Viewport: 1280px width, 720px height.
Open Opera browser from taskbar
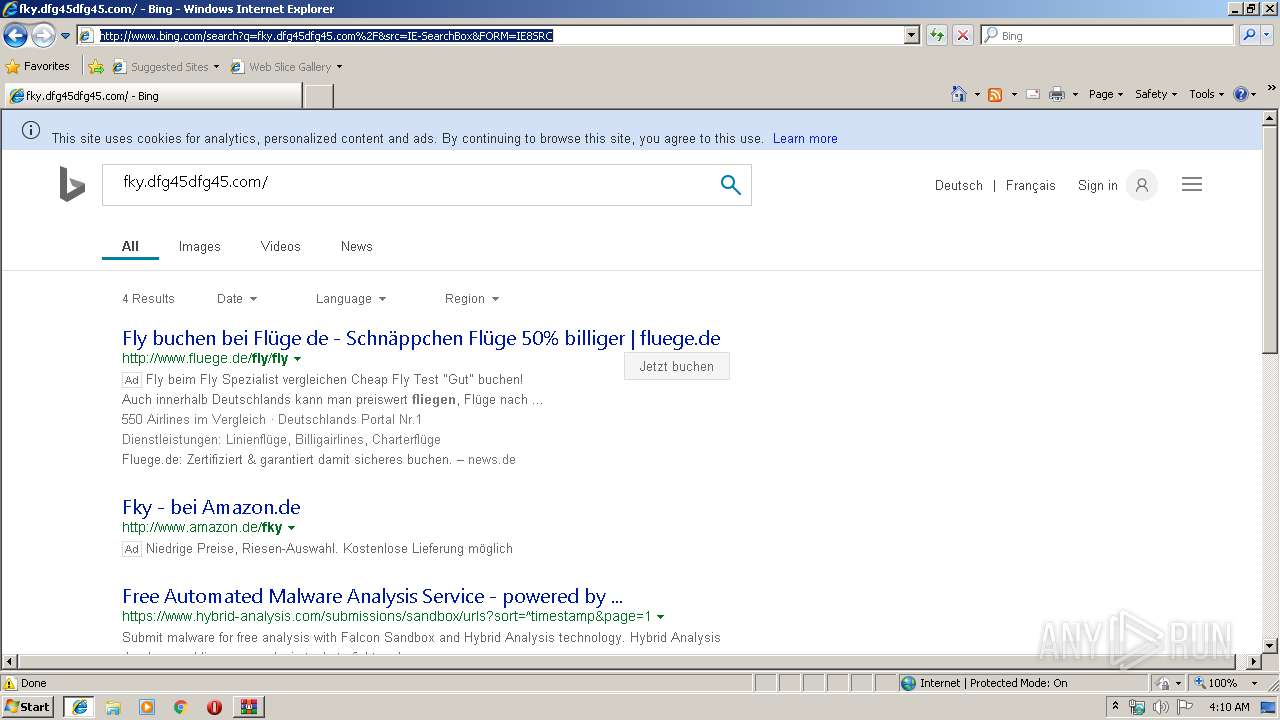(x=214, y=707)
